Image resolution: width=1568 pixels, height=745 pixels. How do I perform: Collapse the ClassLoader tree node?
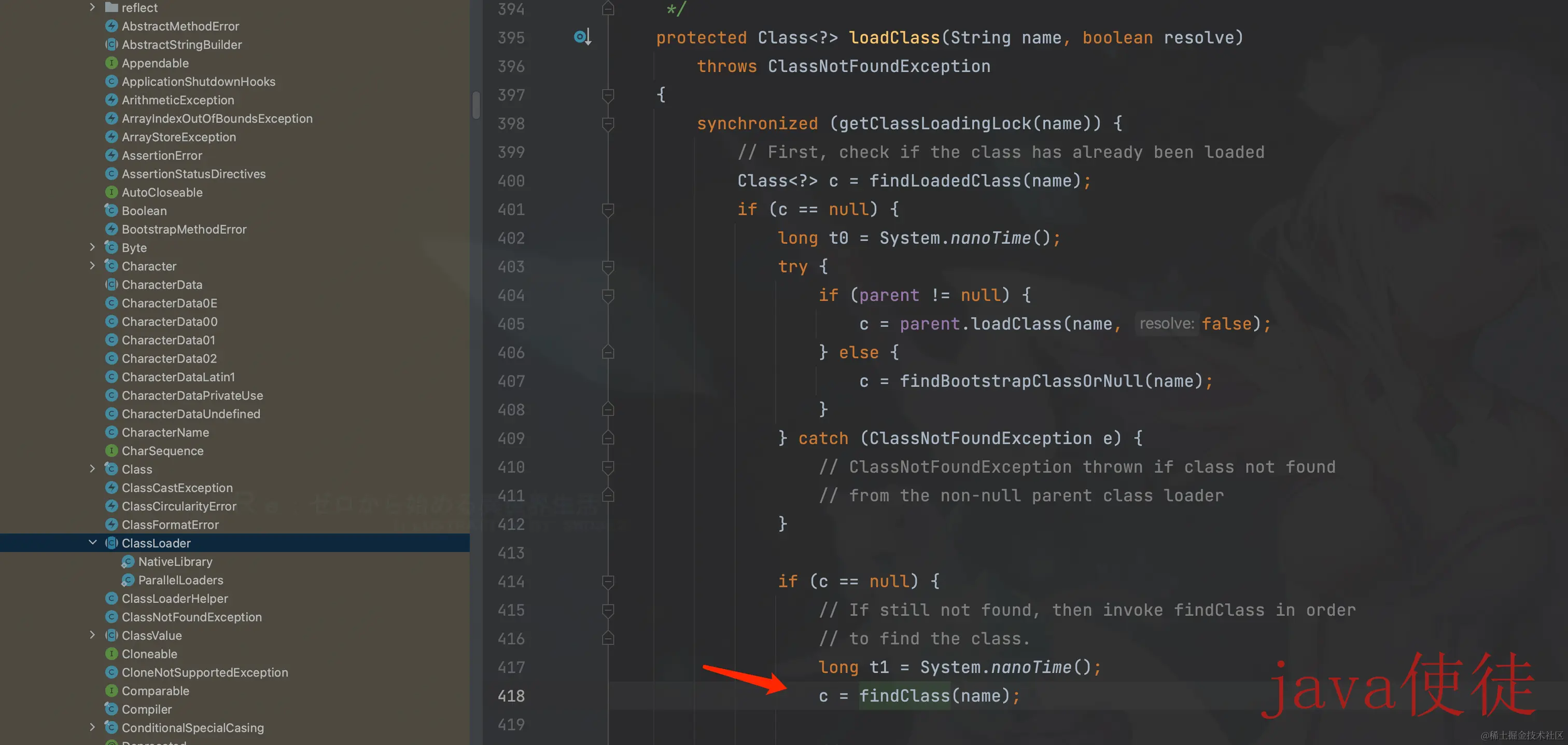(x=92, y=542)
